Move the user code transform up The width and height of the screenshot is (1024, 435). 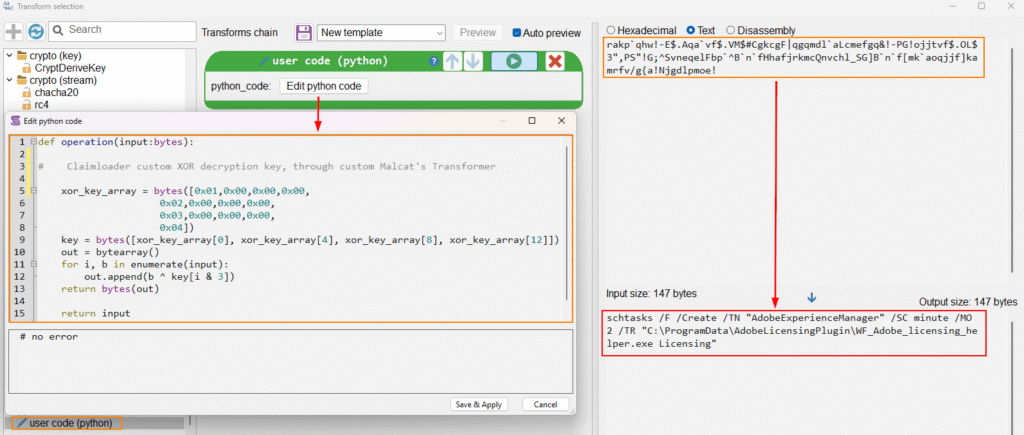point(453,62)
